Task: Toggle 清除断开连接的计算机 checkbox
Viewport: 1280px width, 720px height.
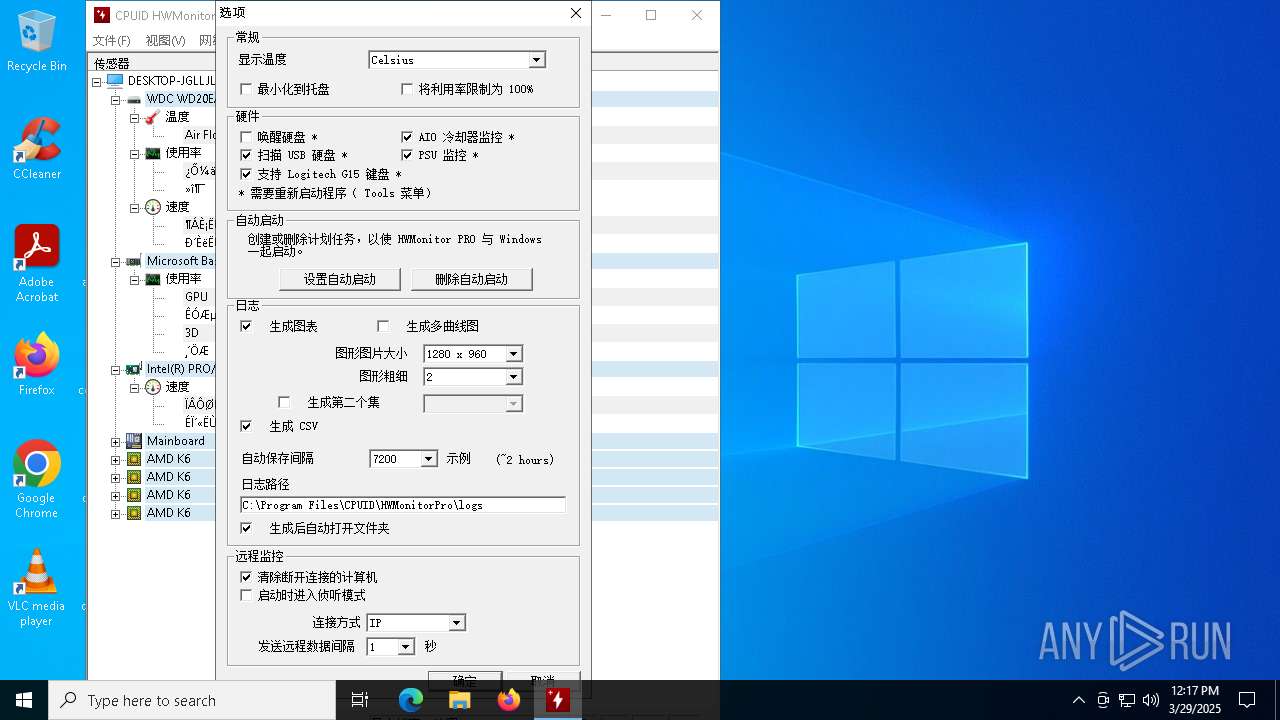Action: (246, 577)
